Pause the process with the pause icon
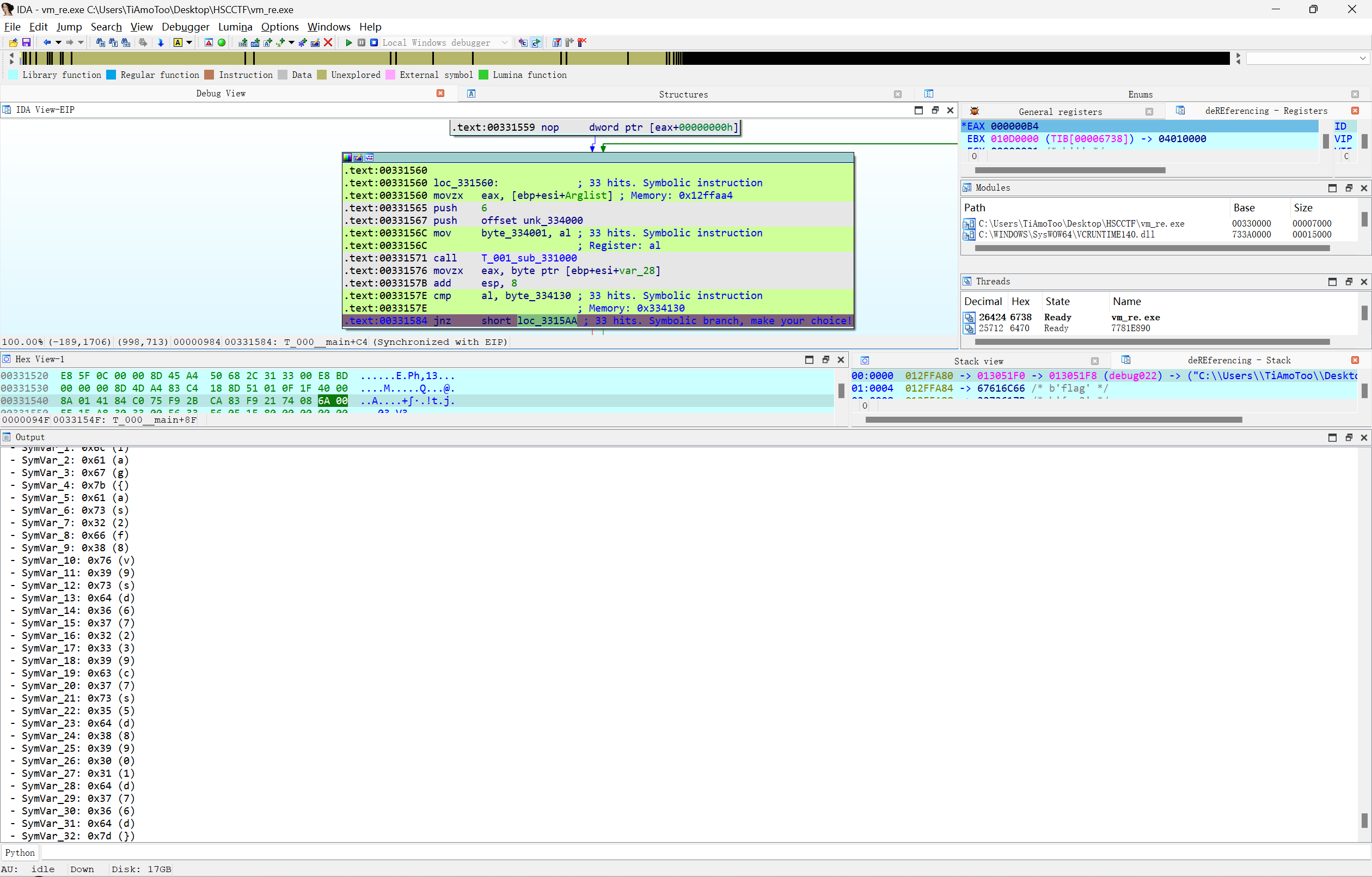1372x877 pixels. (361, 43)
